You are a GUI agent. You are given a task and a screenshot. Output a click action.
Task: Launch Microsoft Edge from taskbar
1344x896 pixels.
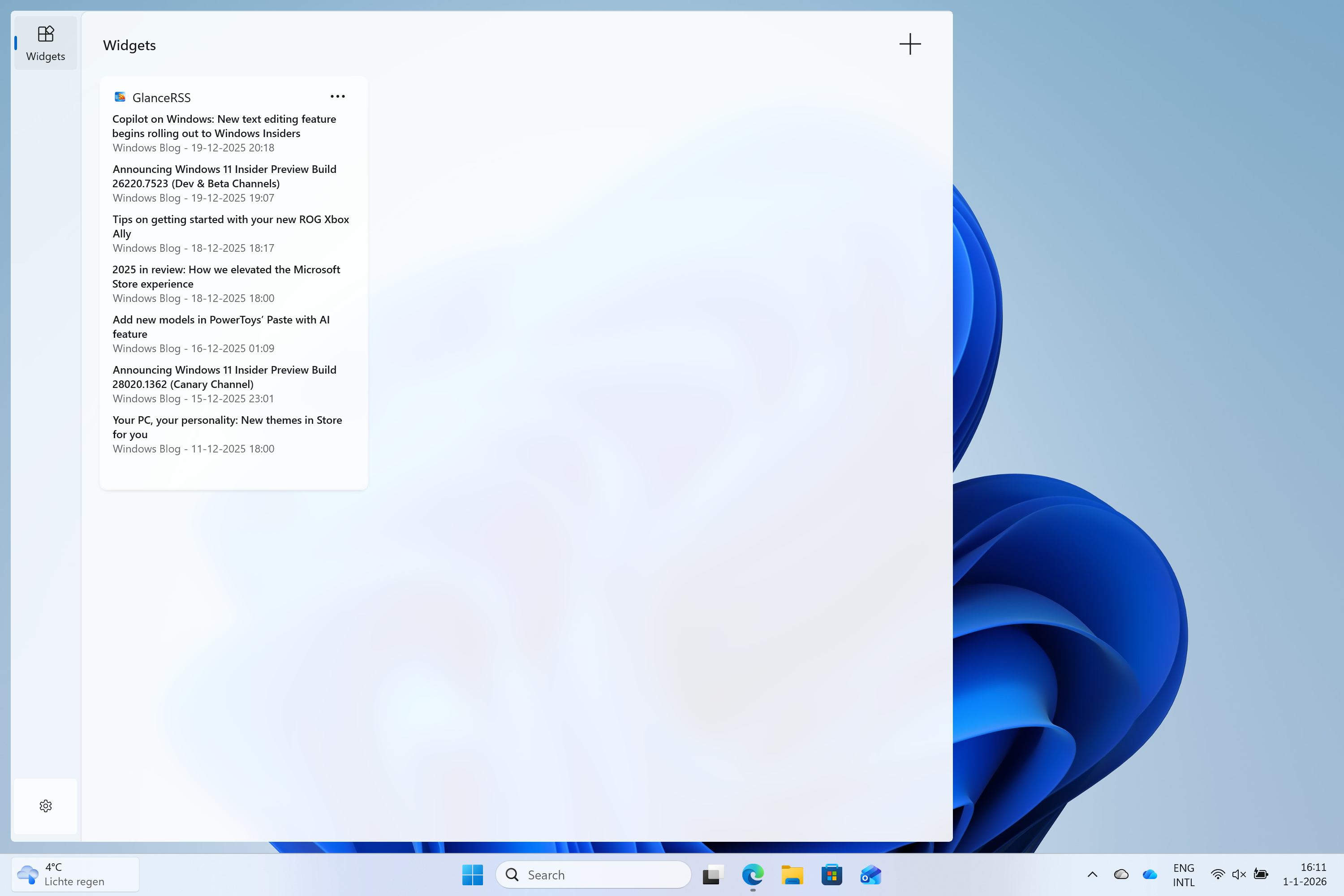pyautogui.click(x=753, y=875)
